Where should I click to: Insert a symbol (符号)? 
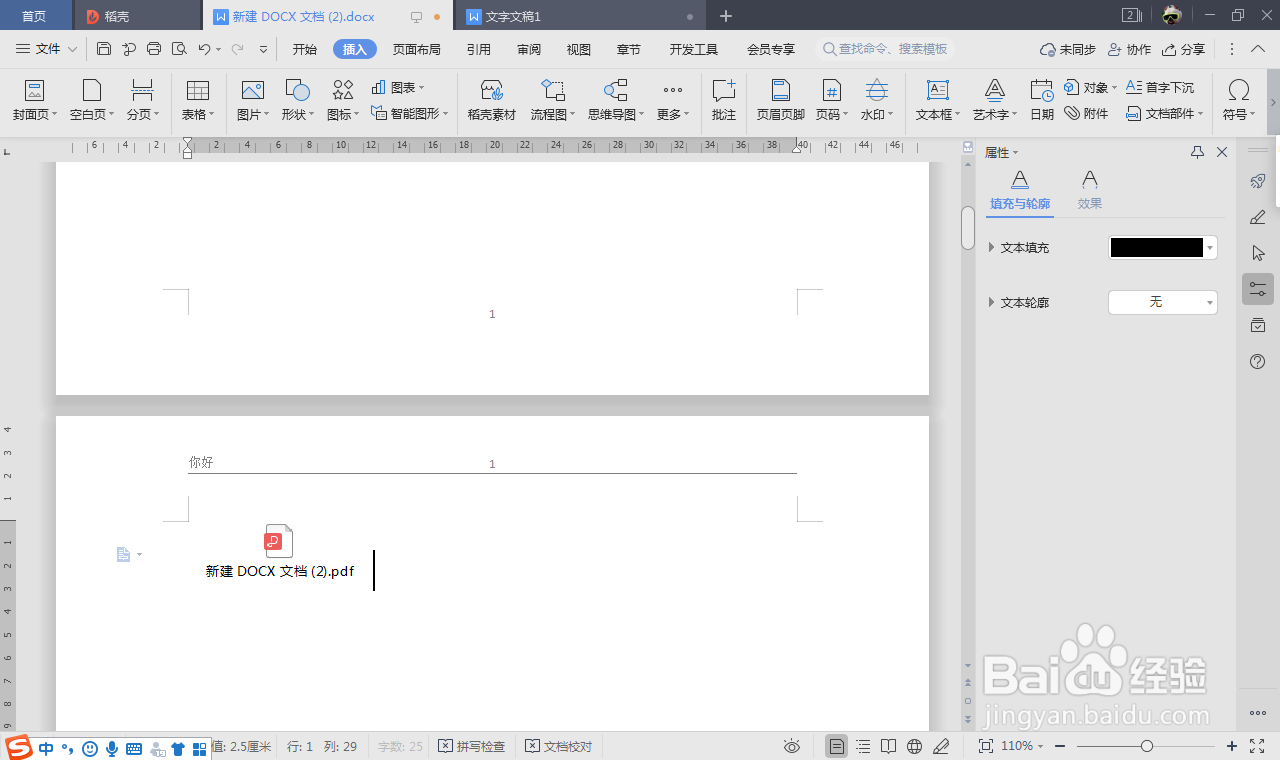coord(1238,101)
